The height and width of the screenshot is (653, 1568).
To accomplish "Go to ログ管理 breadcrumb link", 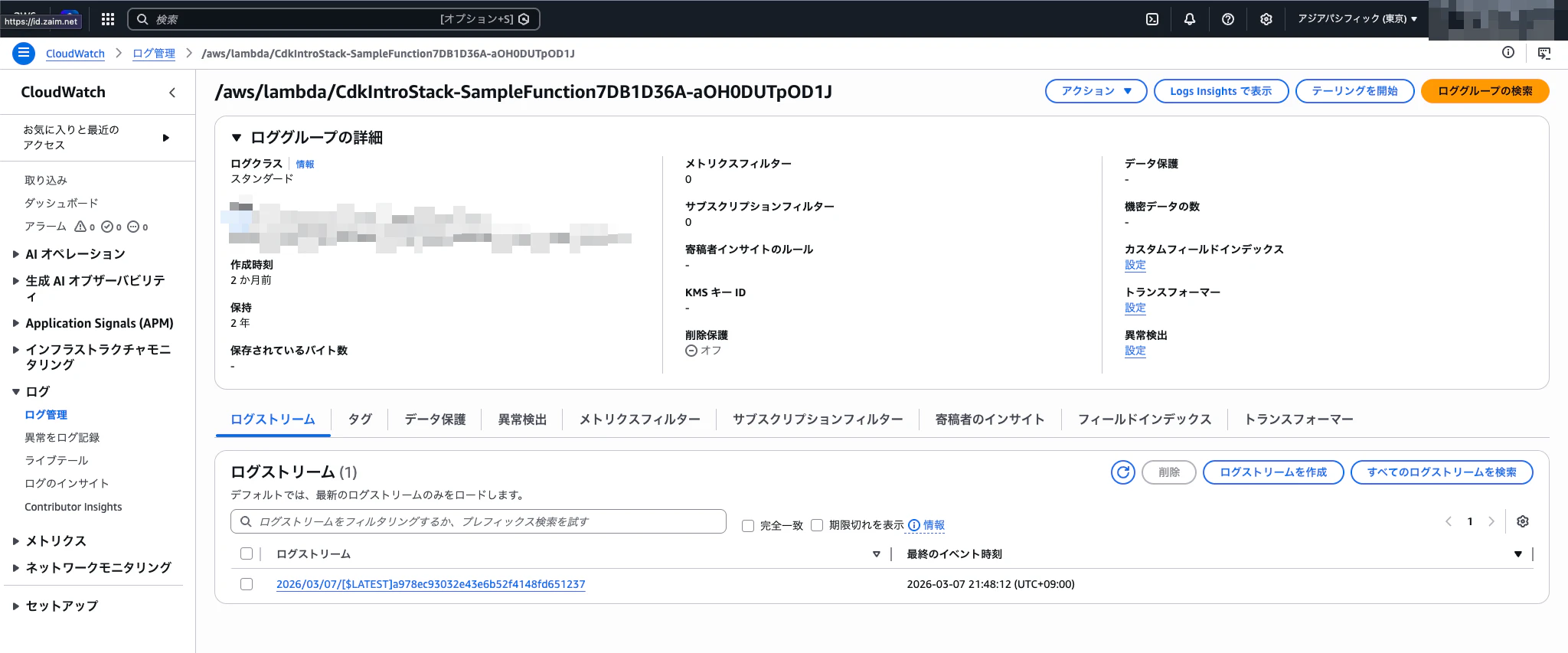I will [x=154, y=54].
